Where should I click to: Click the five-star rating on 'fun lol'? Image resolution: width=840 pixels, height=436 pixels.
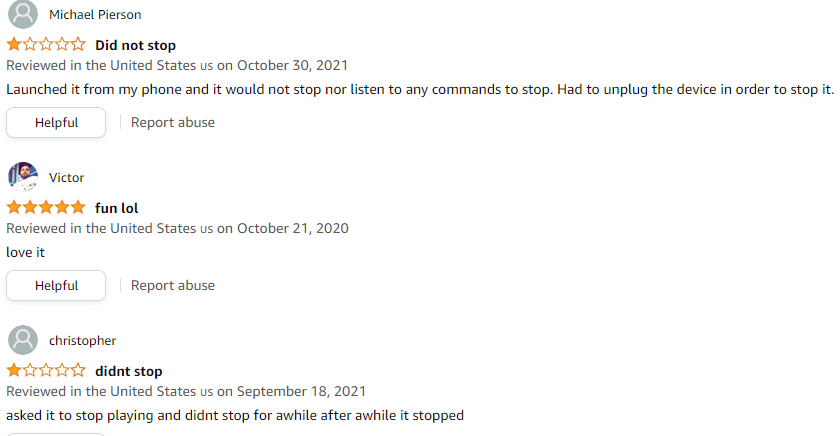point(46,207)
